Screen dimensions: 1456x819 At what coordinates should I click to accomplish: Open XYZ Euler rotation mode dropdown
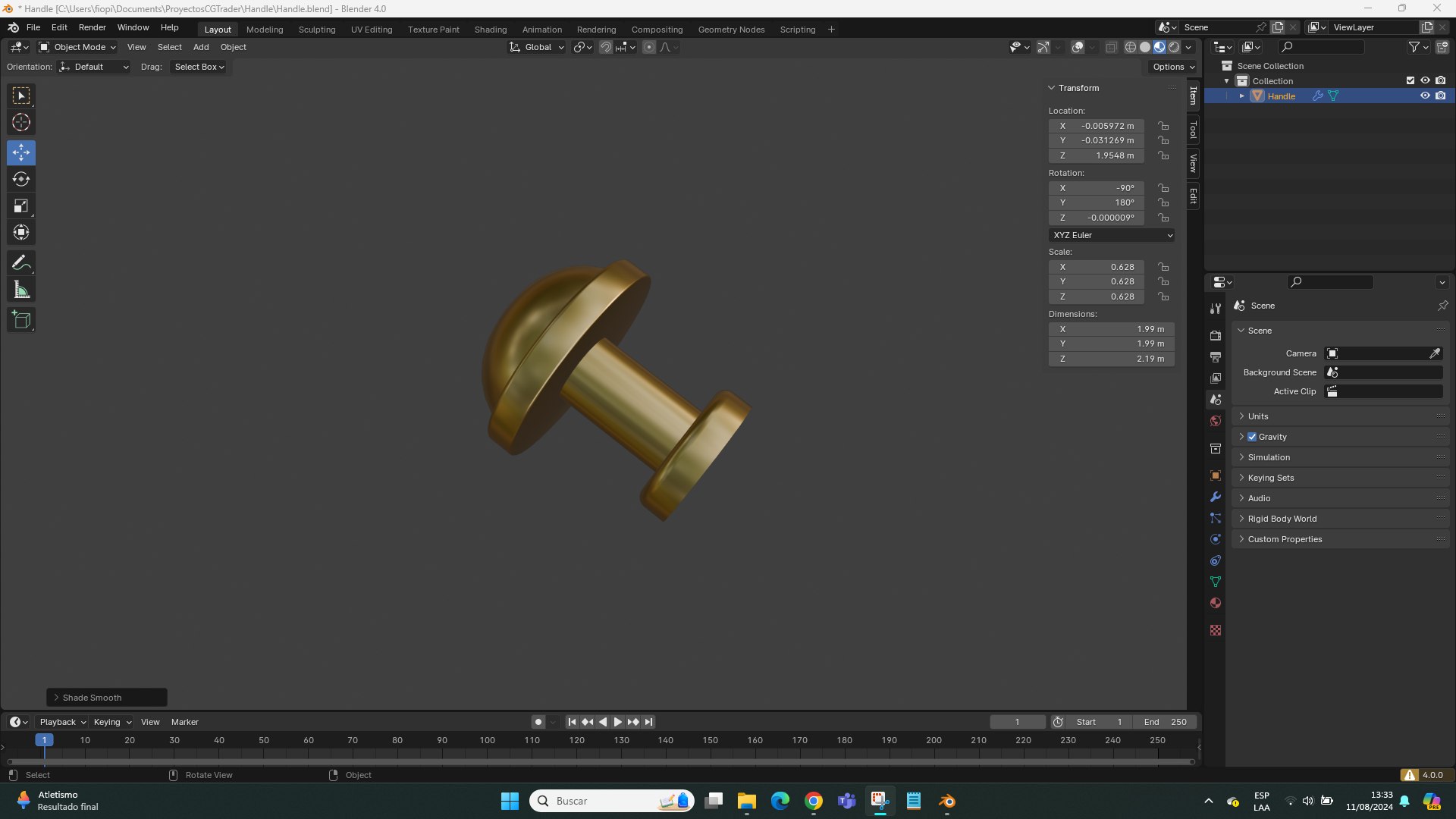(x=1112, y=235)
